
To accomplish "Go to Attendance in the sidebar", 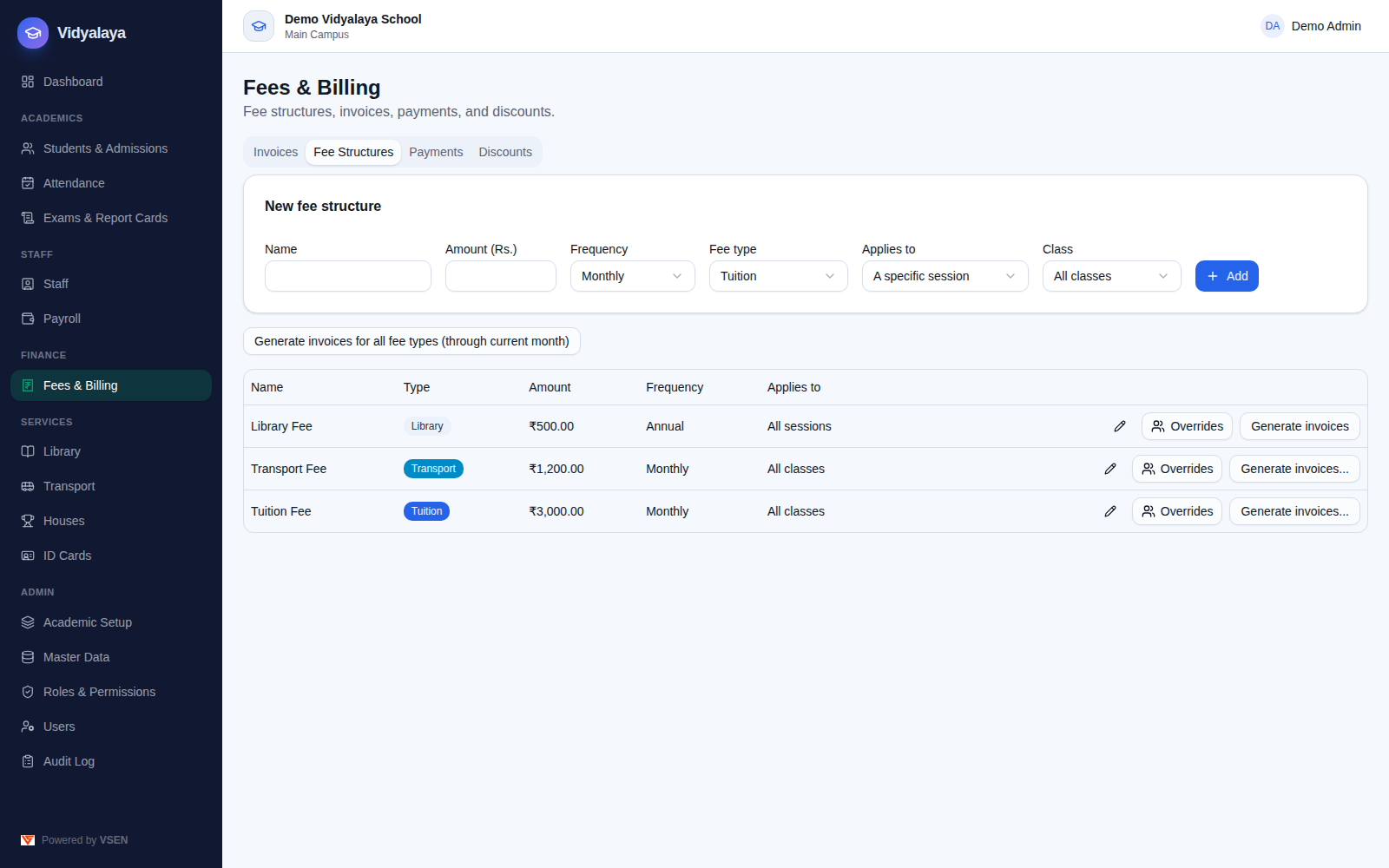I will [111, 183].
